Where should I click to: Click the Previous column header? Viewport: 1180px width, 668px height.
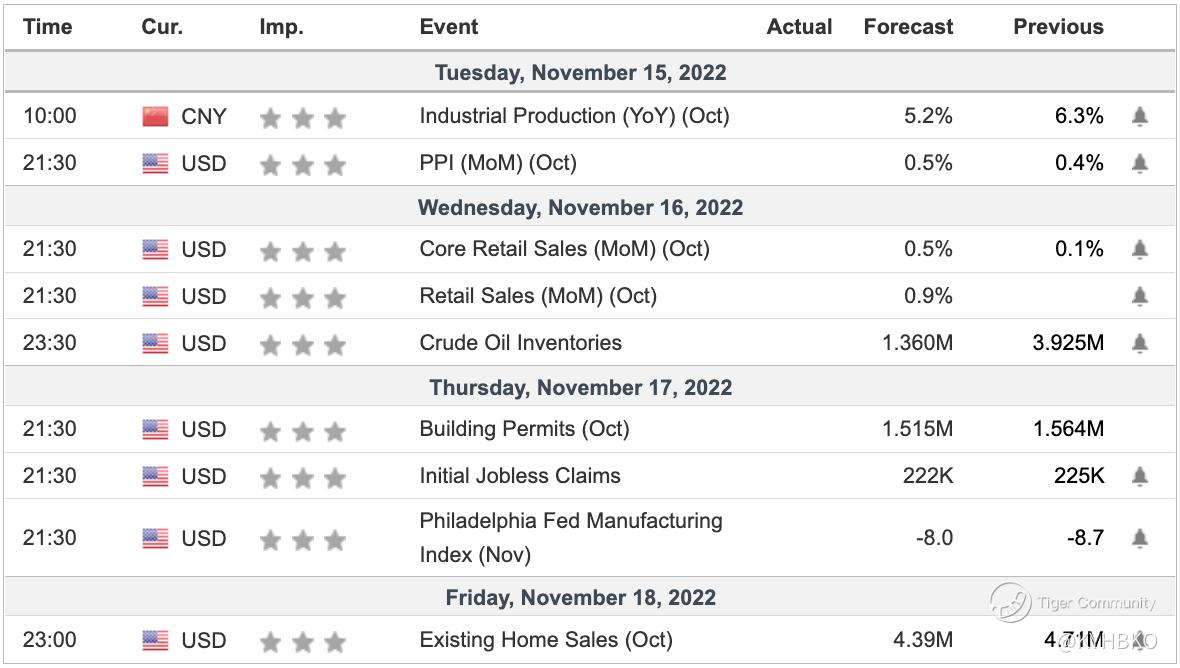coord(1058,28)
